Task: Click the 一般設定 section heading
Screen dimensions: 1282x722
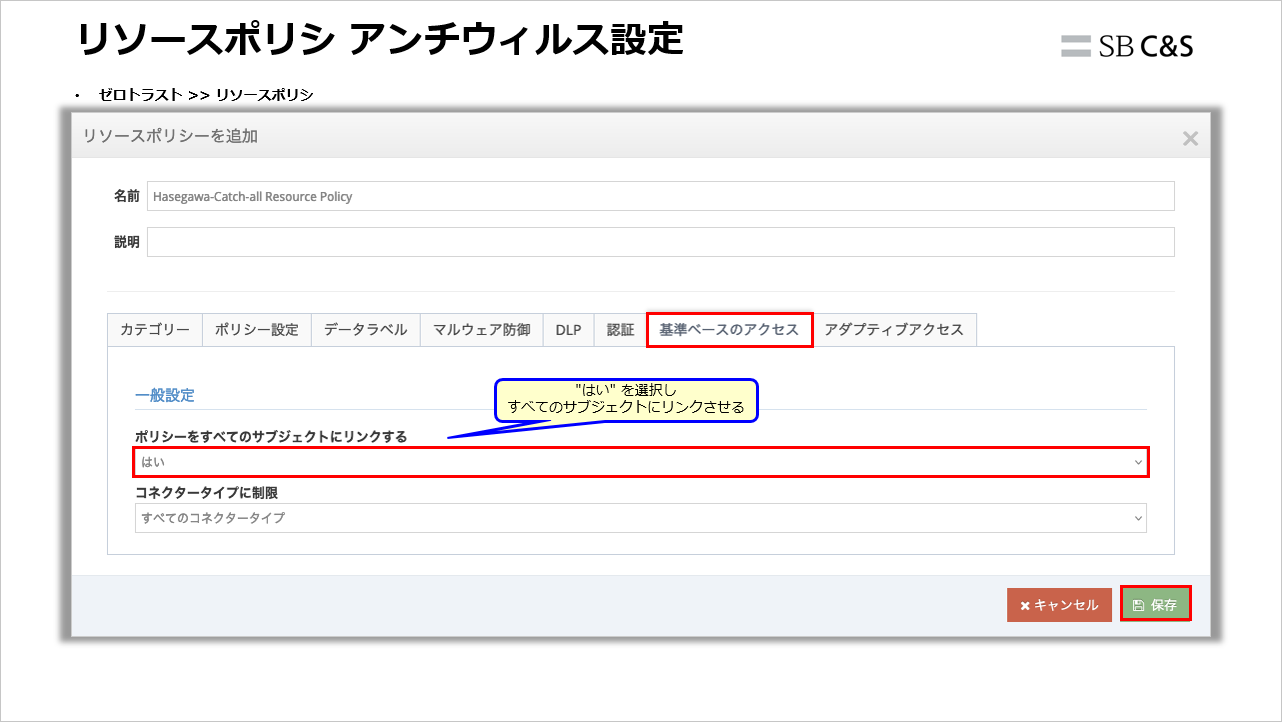Action: [165, 395]
